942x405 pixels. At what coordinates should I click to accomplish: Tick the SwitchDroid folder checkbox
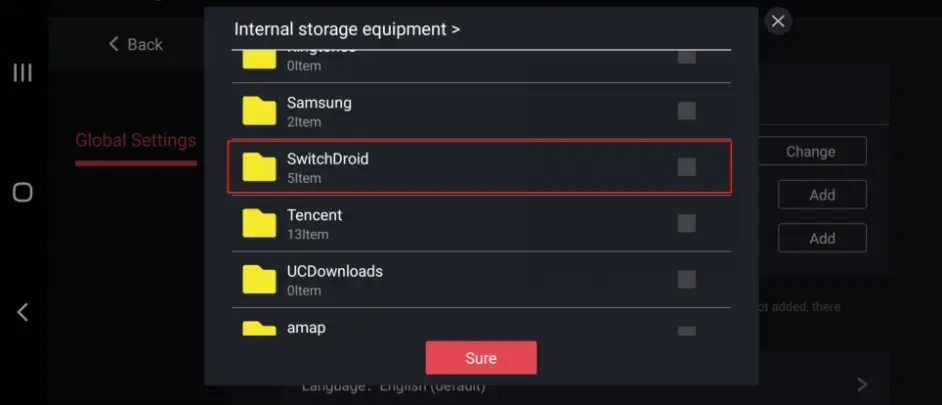[687, 167]
